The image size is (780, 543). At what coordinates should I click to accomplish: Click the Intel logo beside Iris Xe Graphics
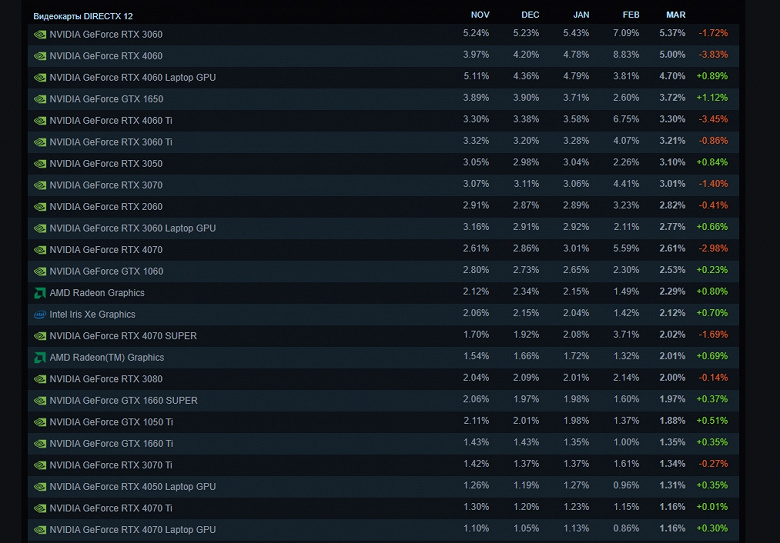click(40, 314)
